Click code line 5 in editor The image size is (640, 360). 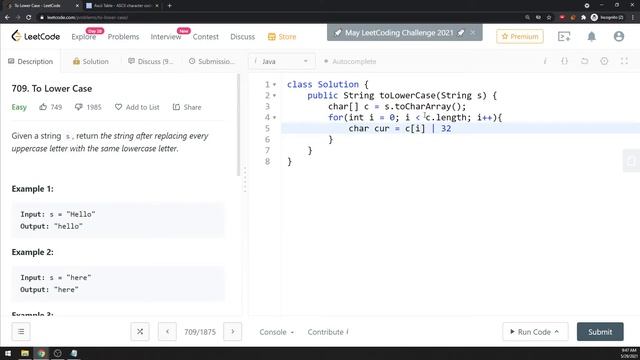click(460, 128)
